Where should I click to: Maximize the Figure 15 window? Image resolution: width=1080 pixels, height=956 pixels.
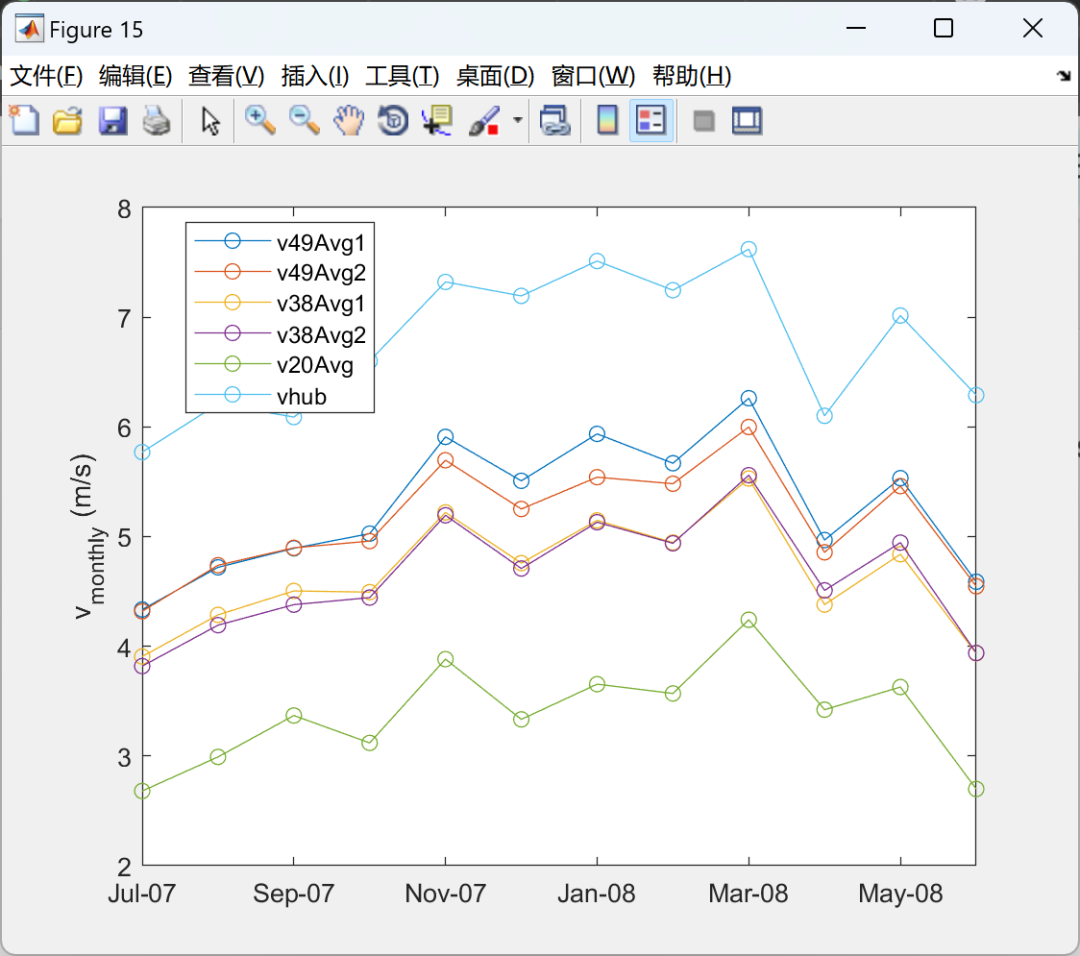pos(943,28)
